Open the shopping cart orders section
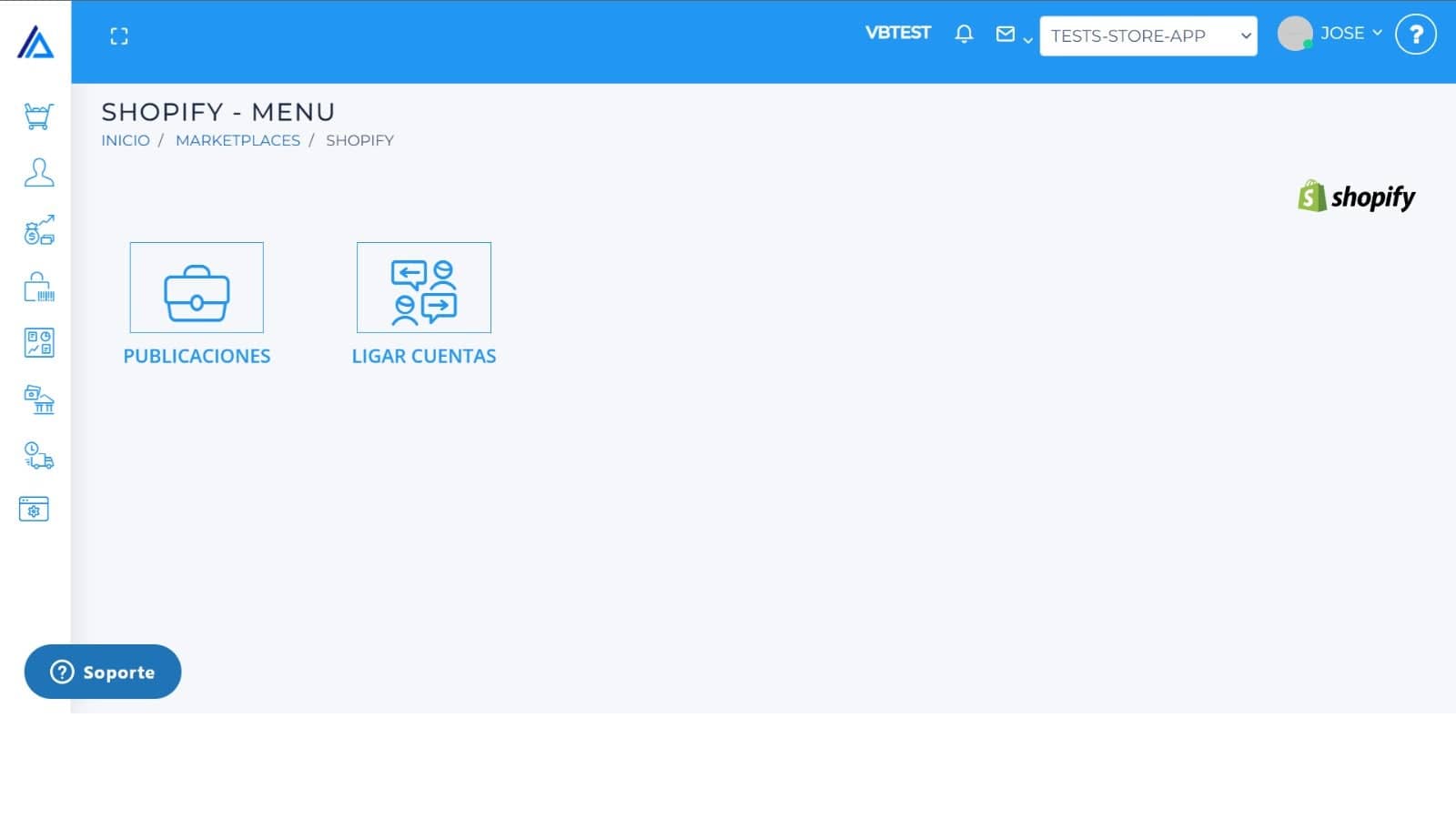The width and height of the screenshot is (1456, 819). [x=36, y=116]
